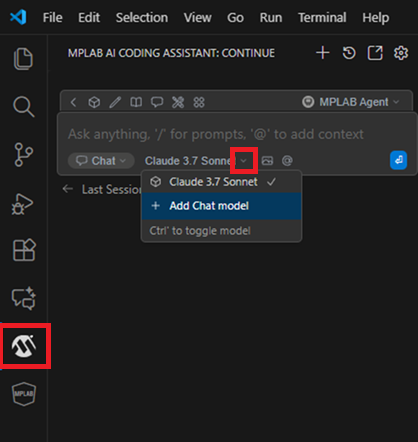Click the speech bubble prompts icon
This screenshot has height=442, width=418.
[x=157, y=102]
